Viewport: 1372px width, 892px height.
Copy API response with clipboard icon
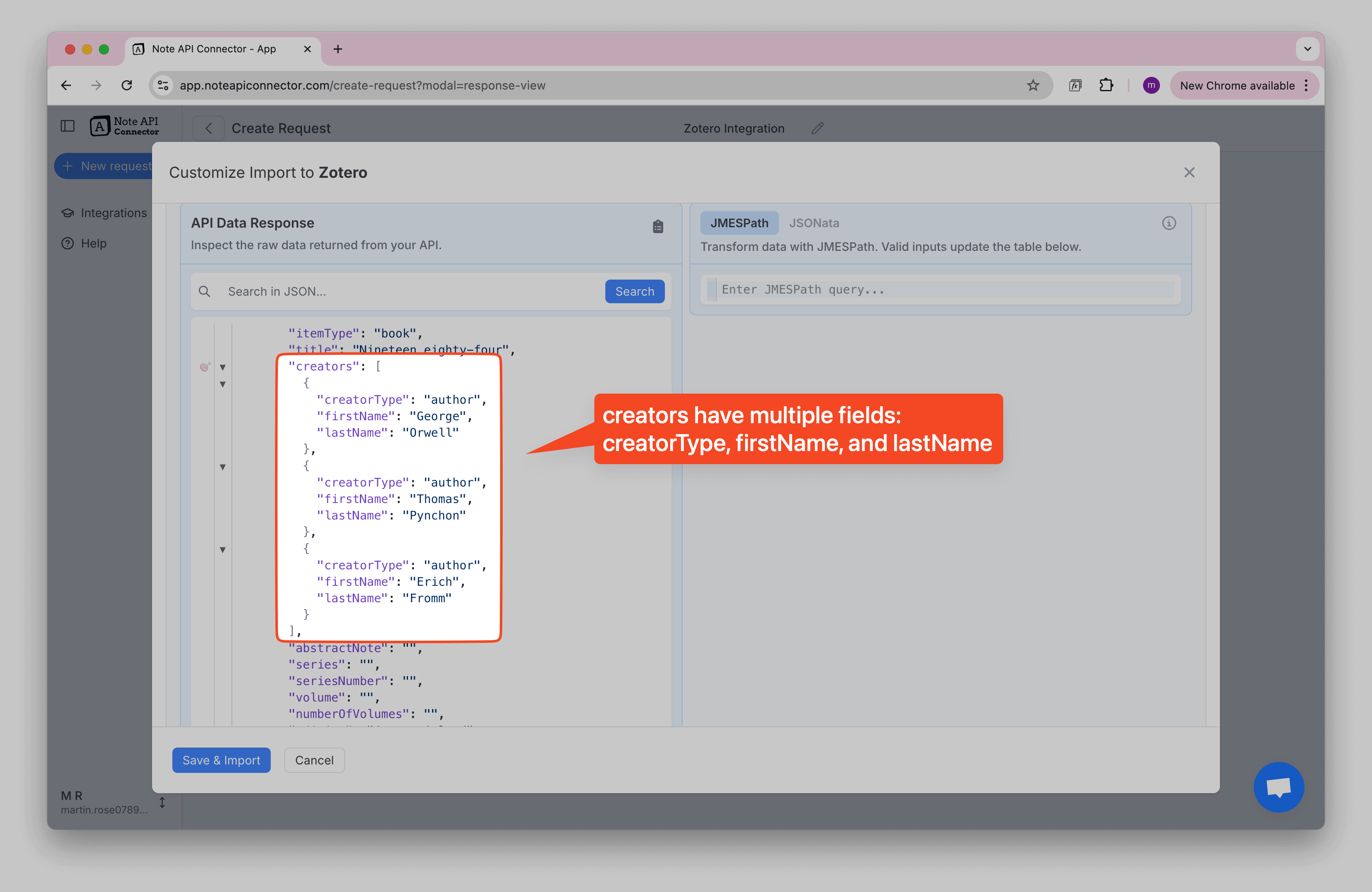tap(658, 226)
